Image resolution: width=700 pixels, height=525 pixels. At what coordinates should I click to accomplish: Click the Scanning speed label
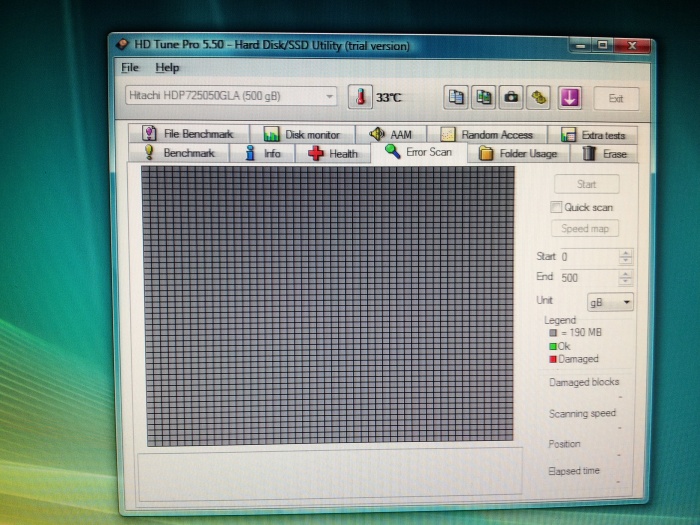click(x=582, y=414)
